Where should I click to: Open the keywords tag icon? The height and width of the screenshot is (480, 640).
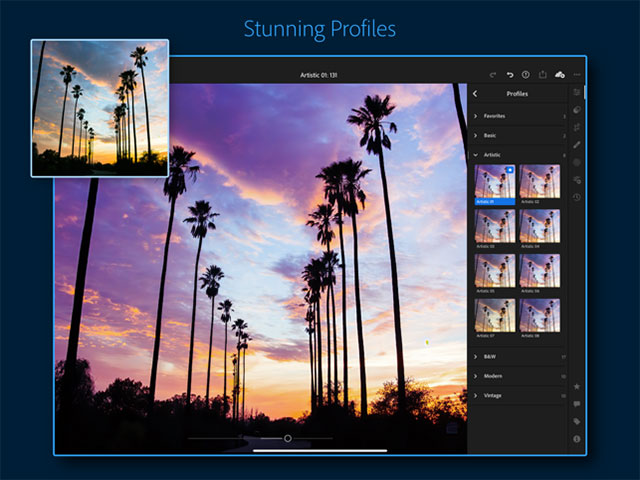(577, 421)
